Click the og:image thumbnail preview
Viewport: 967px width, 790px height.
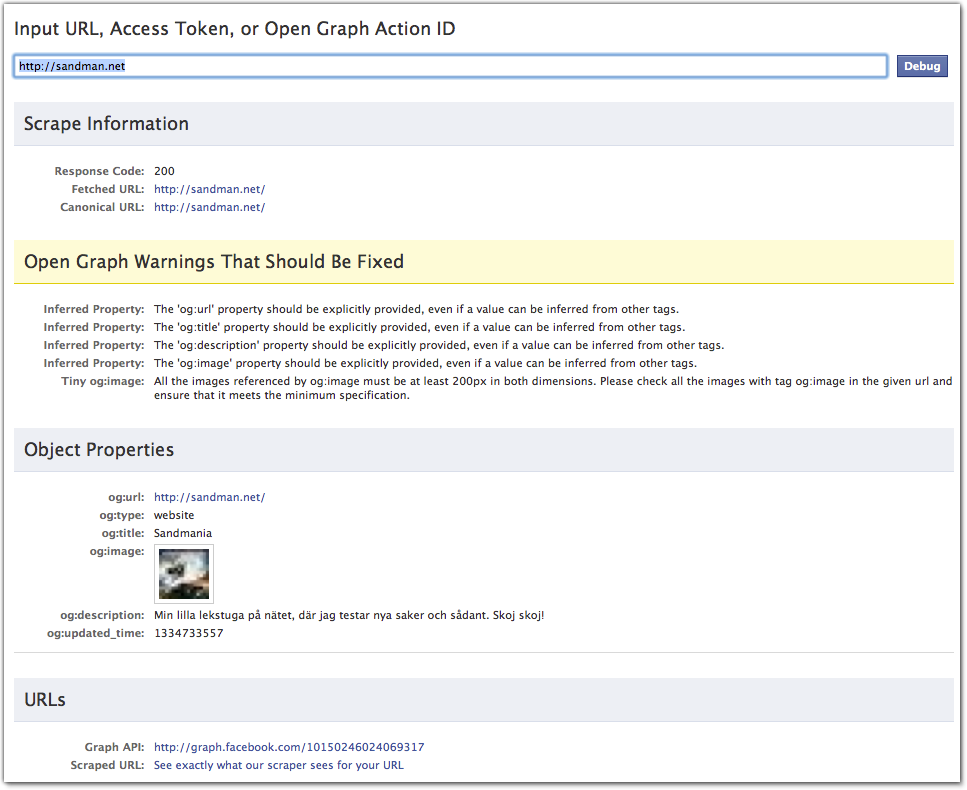pyautogui.click(x=184, y=574)
